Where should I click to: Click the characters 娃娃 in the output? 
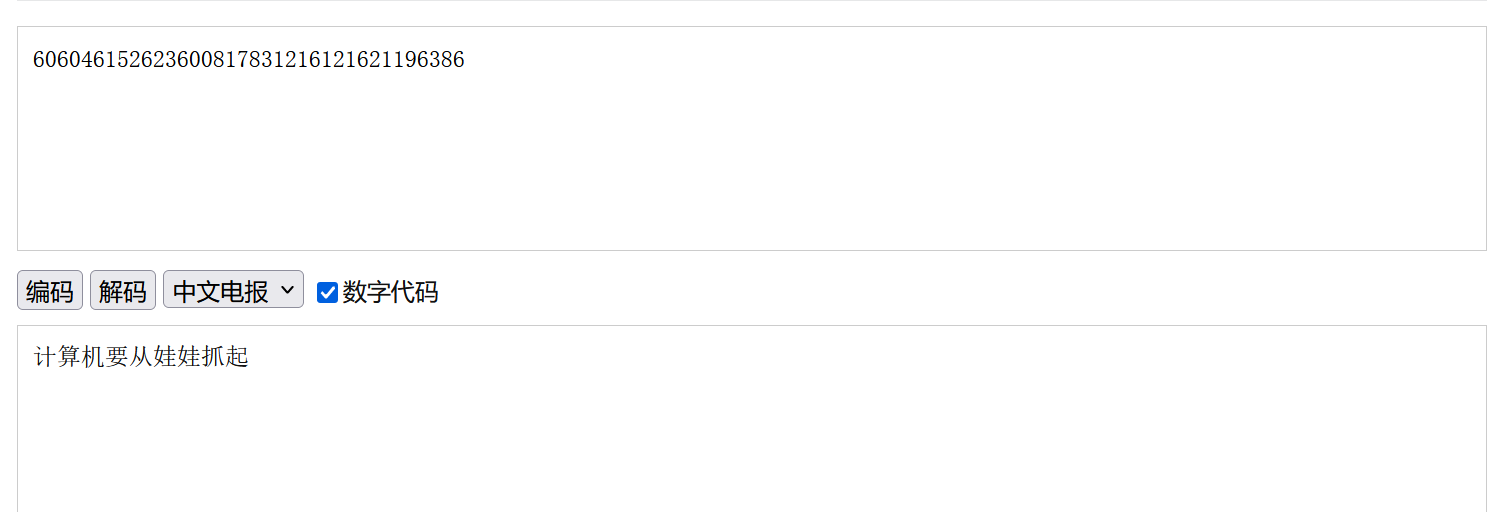point(177,357)
